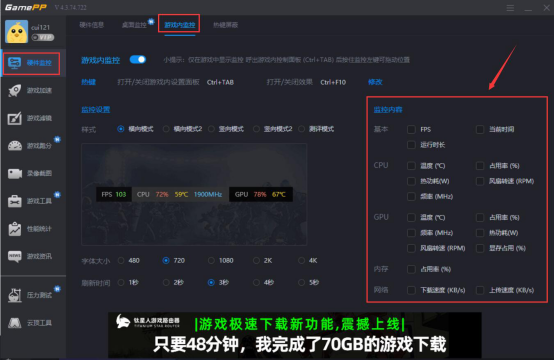Check GPU 风扇转速 (RPM) box
The height and width of the screenshot is (361, 554).
pyautogui.click(x=411, y=248)
